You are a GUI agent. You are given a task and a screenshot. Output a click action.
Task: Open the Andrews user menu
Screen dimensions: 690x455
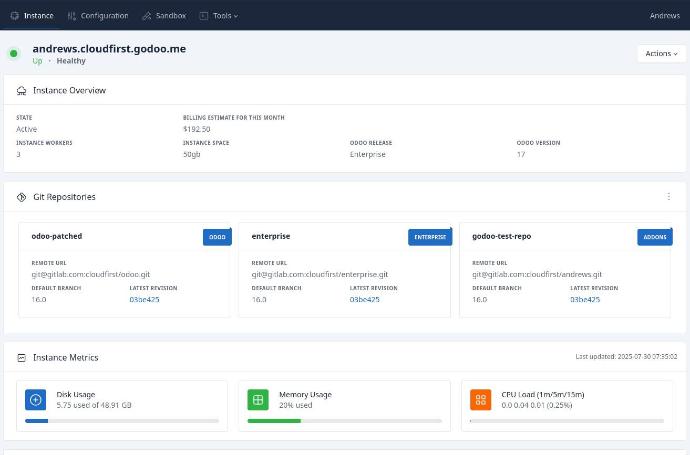664,16
